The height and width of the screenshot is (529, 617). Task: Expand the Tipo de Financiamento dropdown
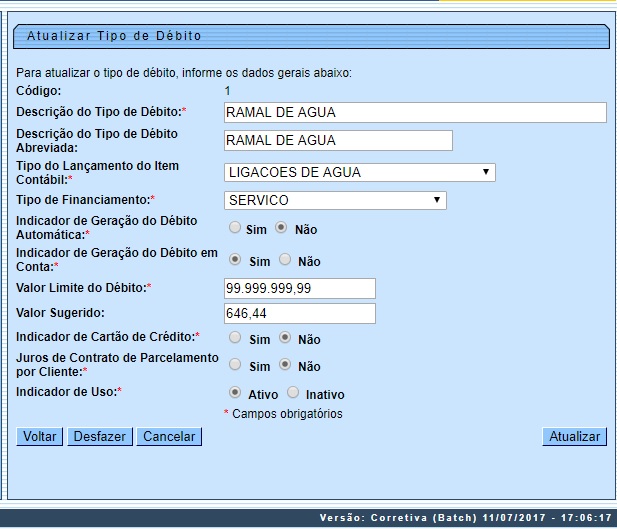click(x=335, y=200)
